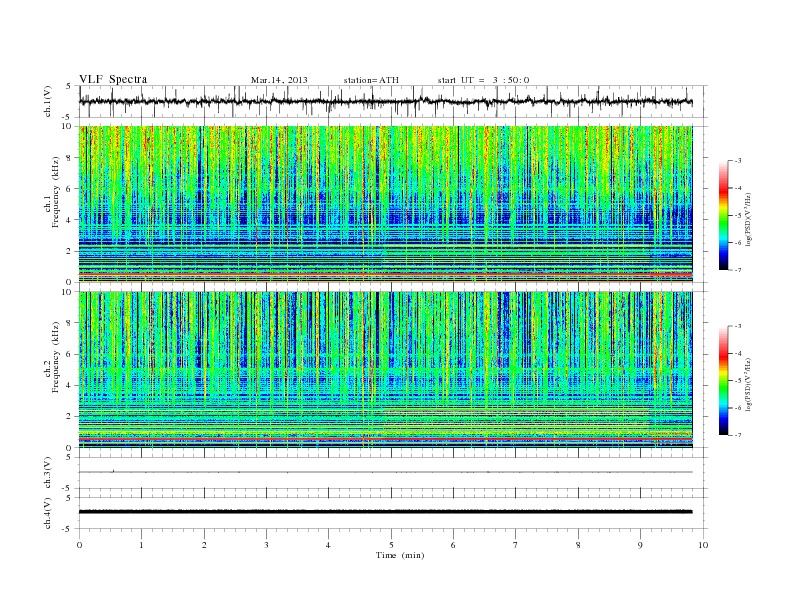This screenshot has height=612, width=792.
Task: Click the "4" kHz tick on ch.1 frequency axis
Action: pos(69,220)
